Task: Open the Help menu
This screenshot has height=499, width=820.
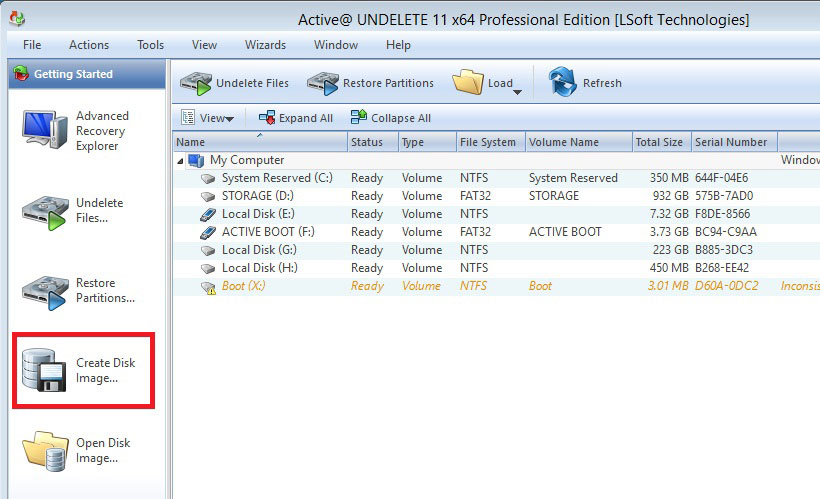Action: click(x=398, y=45)
